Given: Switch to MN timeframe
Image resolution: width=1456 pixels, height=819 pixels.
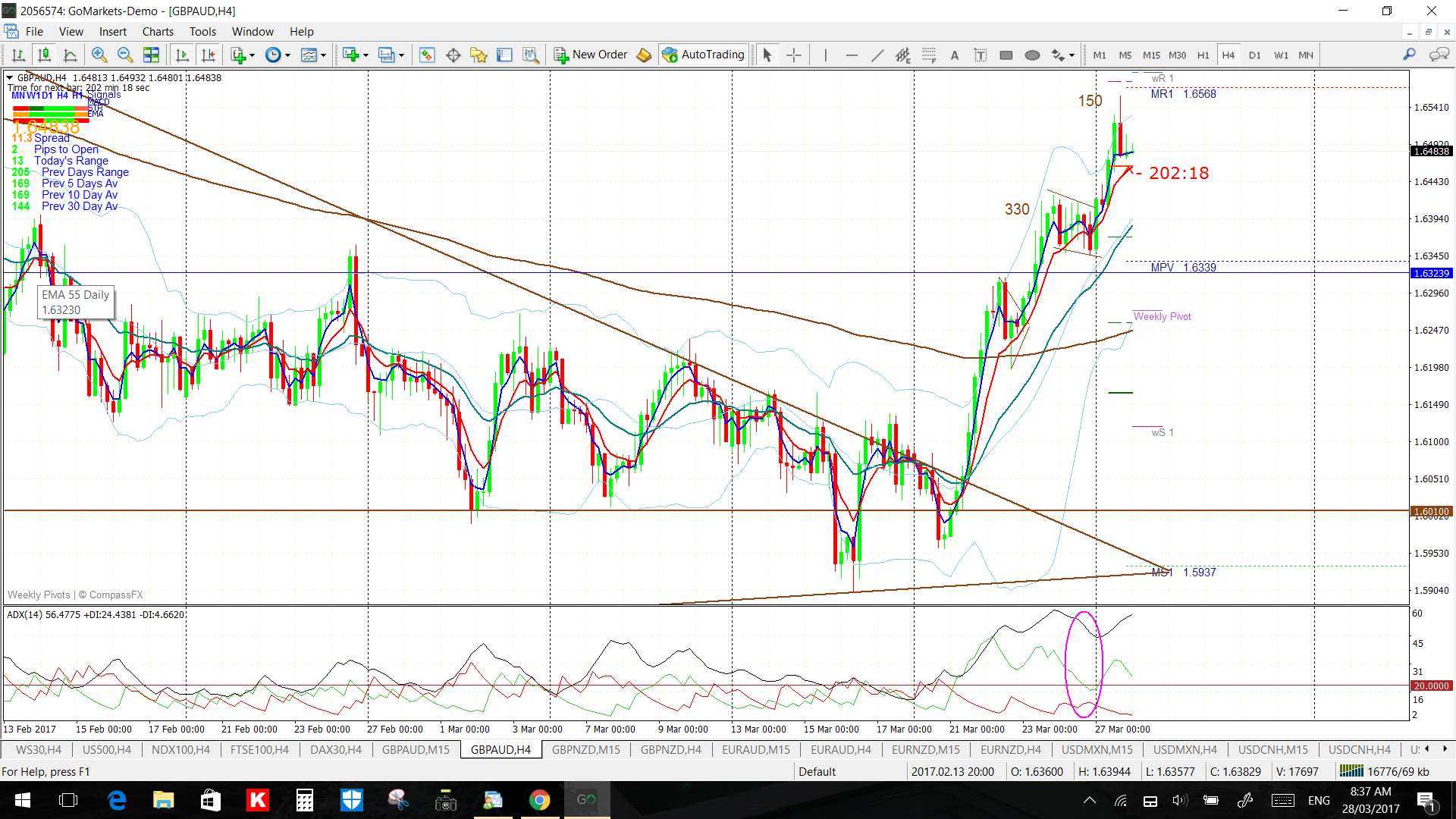Looking at the screenshot, I should [1306, 55].
